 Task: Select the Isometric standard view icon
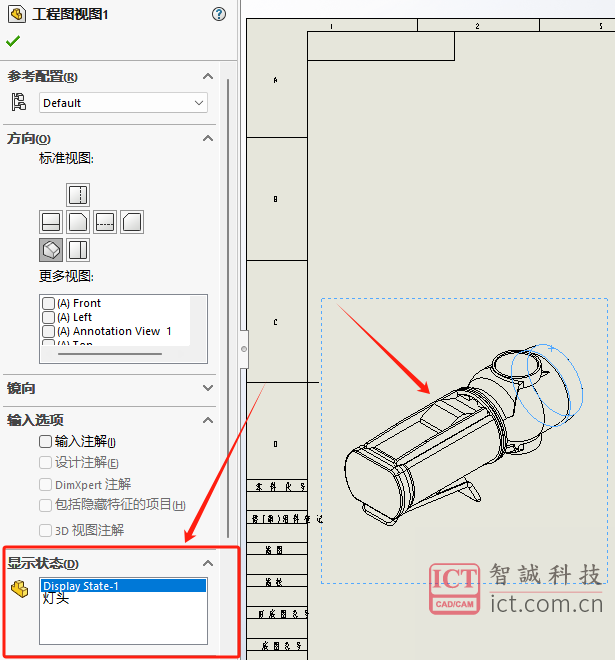pos(51,250)
